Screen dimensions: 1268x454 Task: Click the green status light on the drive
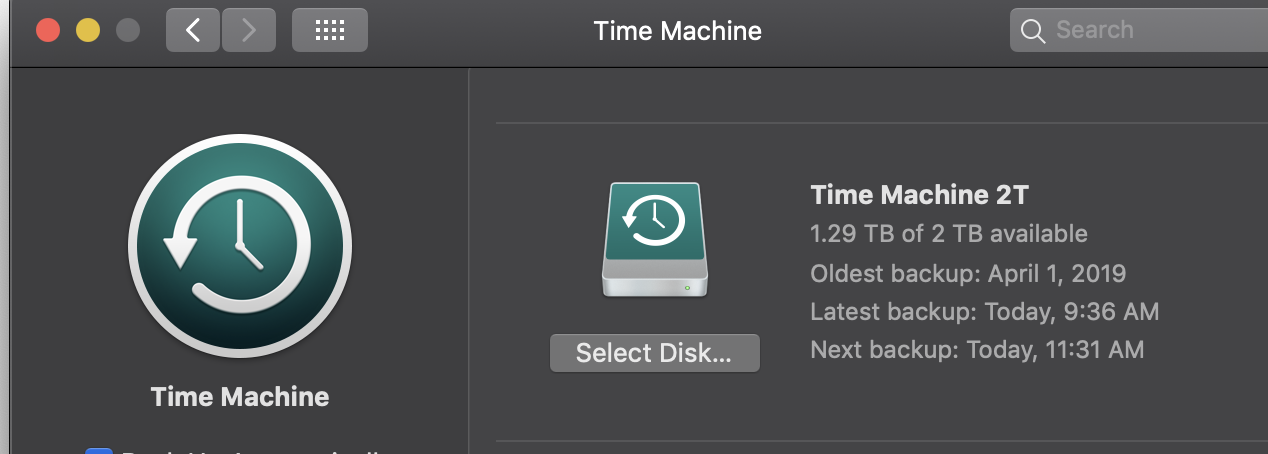(x=687, y=288)
